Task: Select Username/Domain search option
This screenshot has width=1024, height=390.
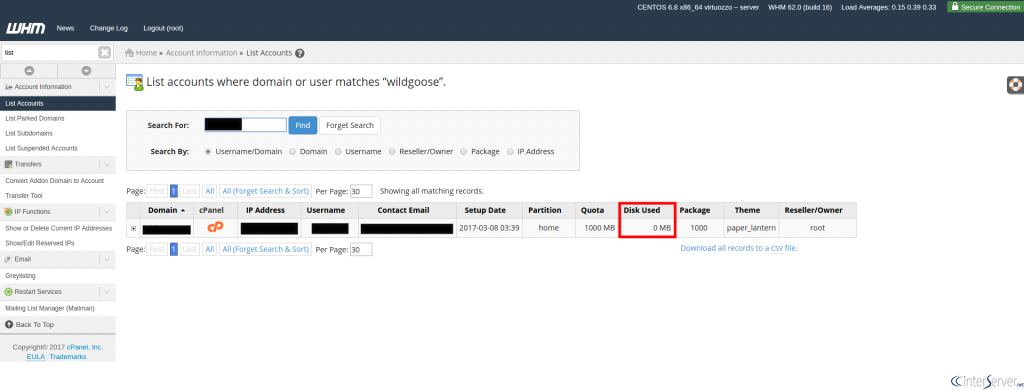Action: click(208, 152)
